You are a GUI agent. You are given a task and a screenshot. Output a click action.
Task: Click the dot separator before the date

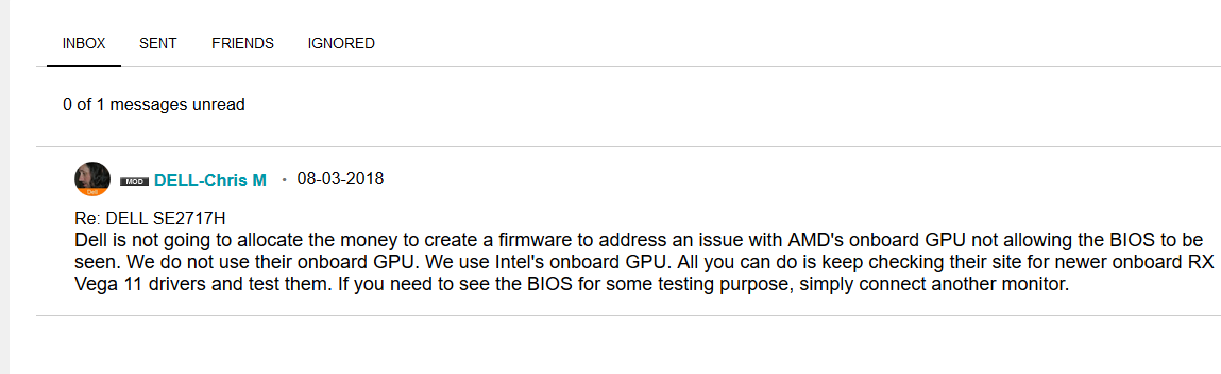click(284, 180)
